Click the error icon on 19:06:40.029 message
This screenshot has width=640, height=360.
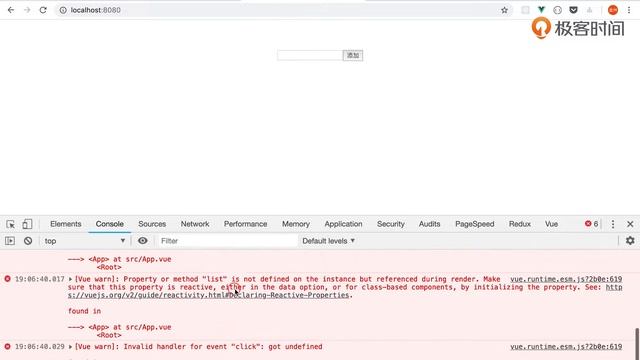(7, 347)
